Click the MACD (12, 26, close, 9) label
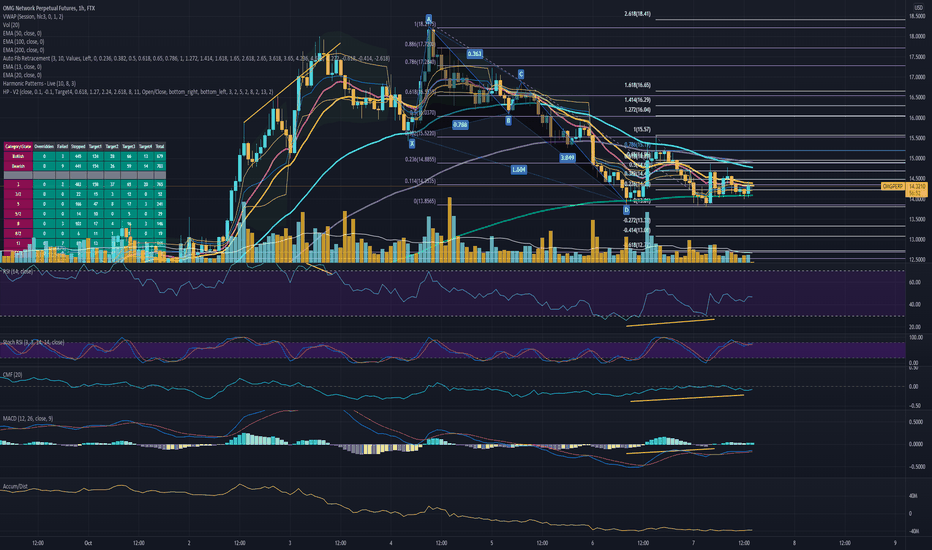The height and width of the screenshot is (550, 932). 27,419
